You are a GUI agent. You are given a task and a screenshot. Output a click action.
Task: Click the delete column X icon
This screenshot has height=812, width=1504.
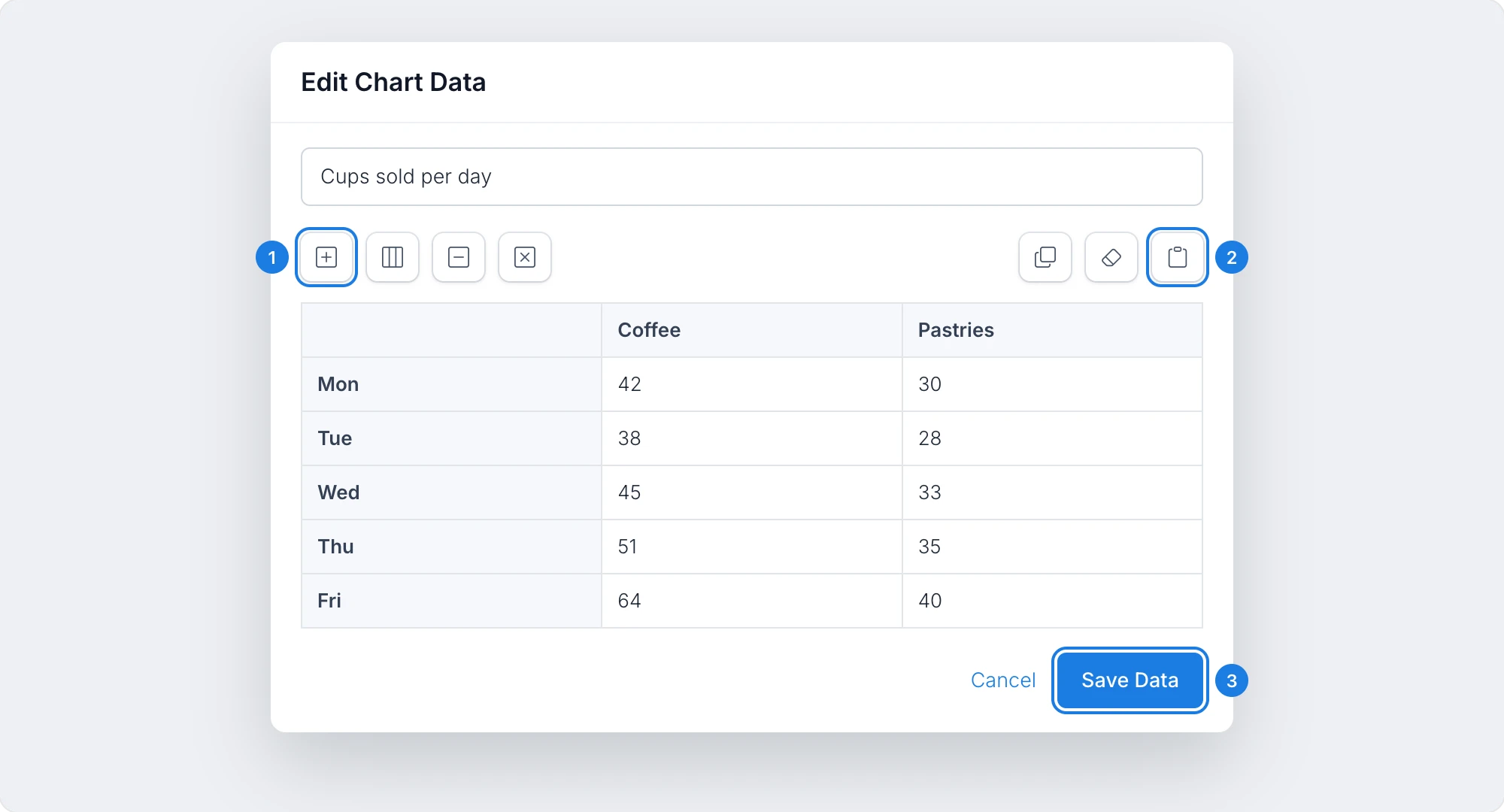pyautogui.click(x=525, y=257)
